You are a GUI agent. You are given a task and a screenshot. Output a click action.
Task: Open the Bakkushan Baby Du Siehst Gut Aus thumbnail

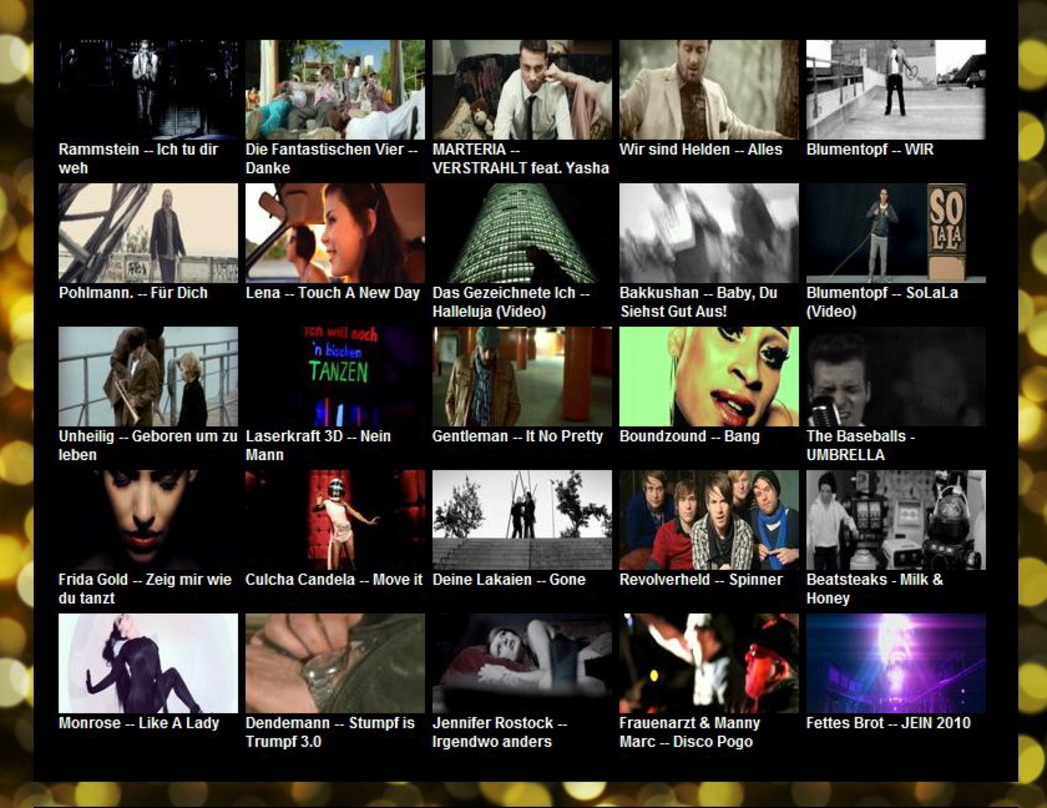coord(709,233)
